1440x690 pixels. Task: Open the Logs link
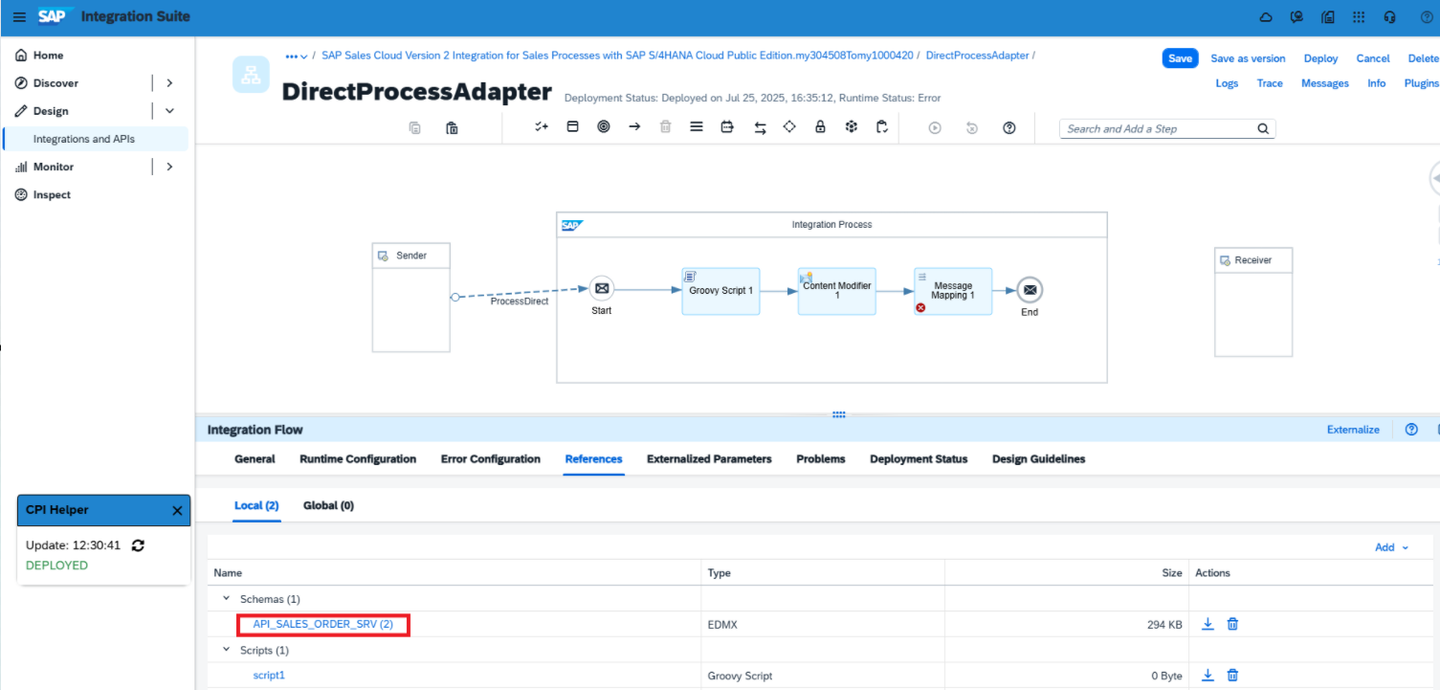click(x=1227, y=83)
